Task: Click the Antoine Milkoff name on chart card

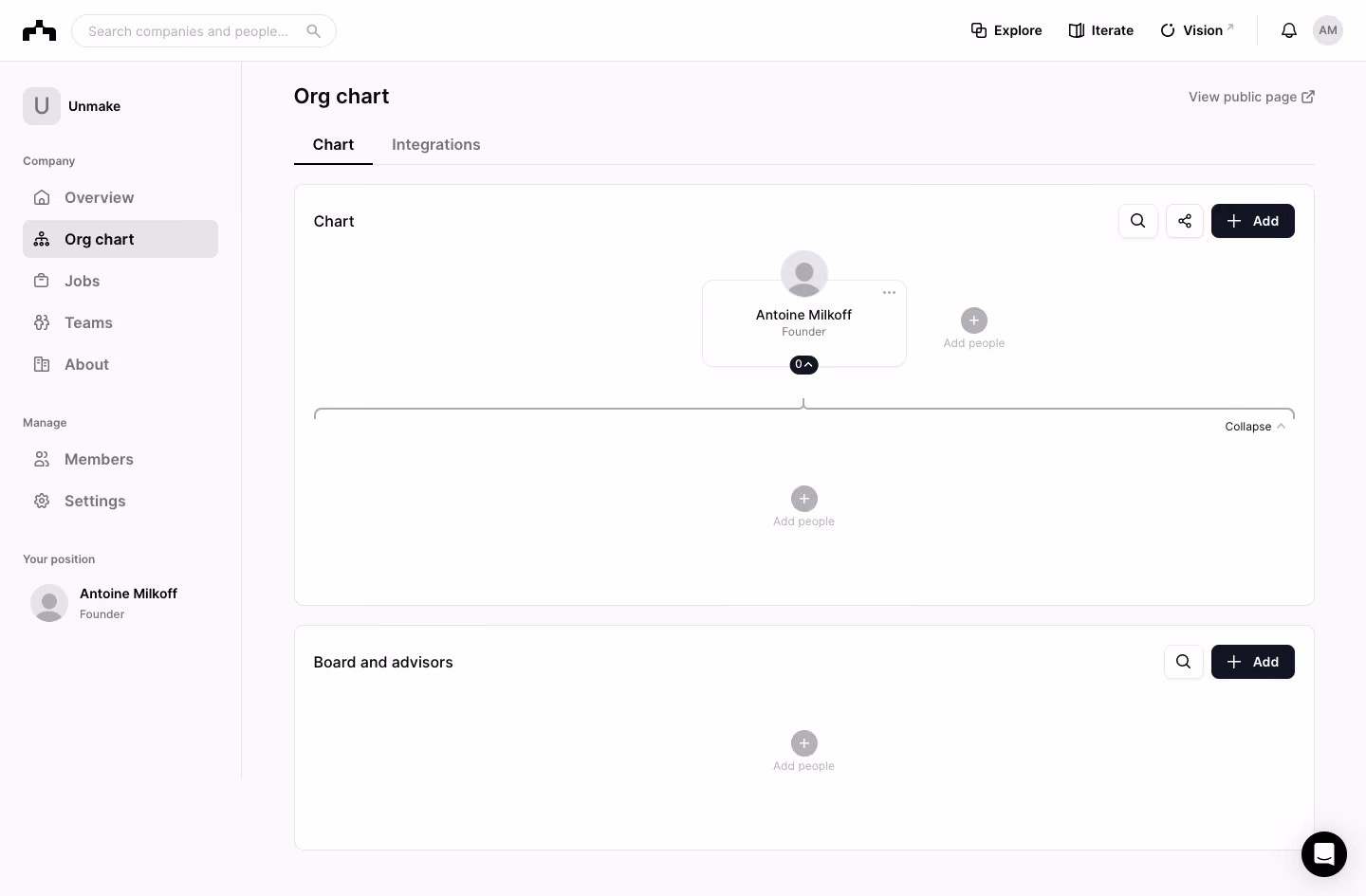Action: [x=804, y=315]
